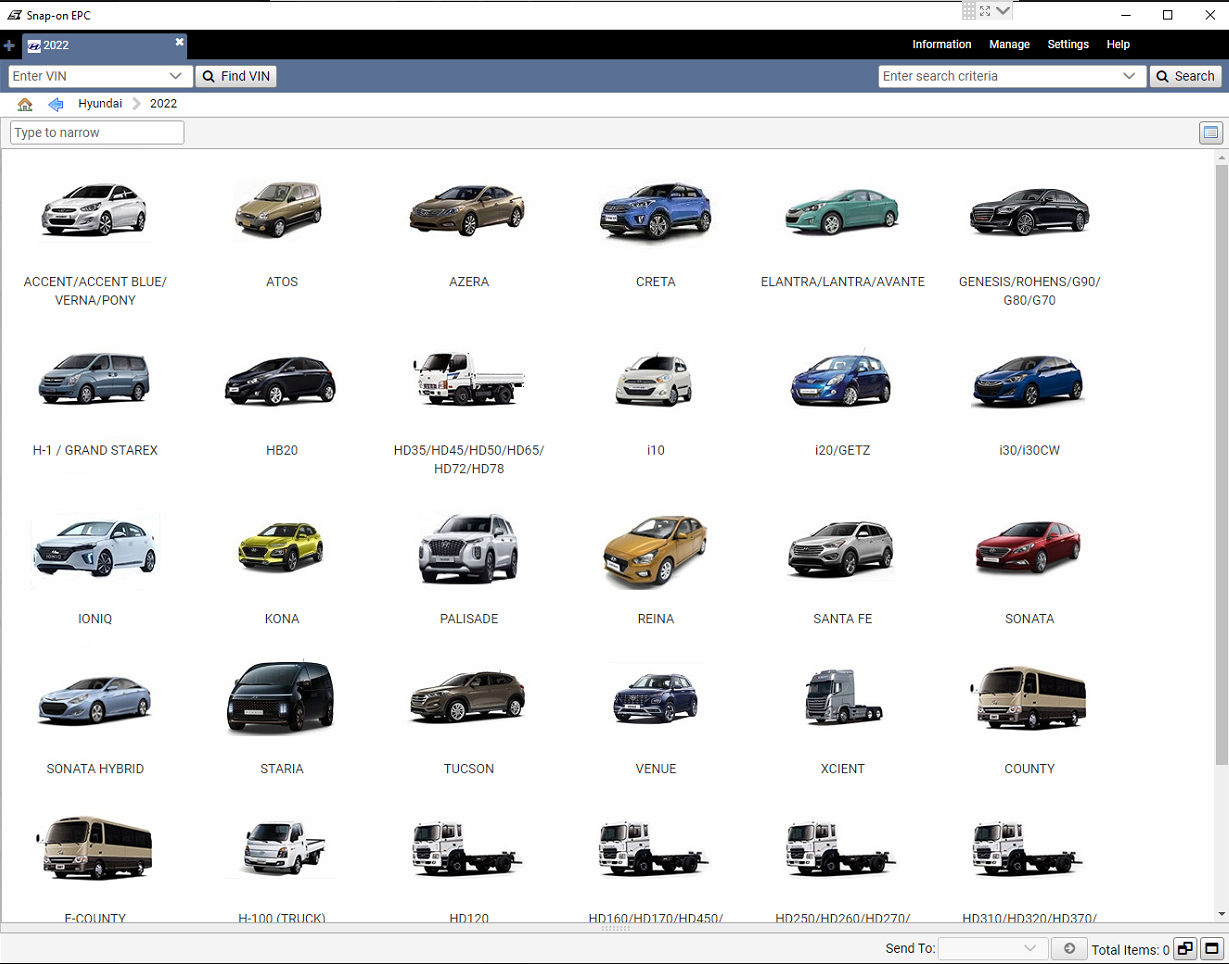
Task: Click the Send To go arrow icon
Action: click(x=1069, y=949)
